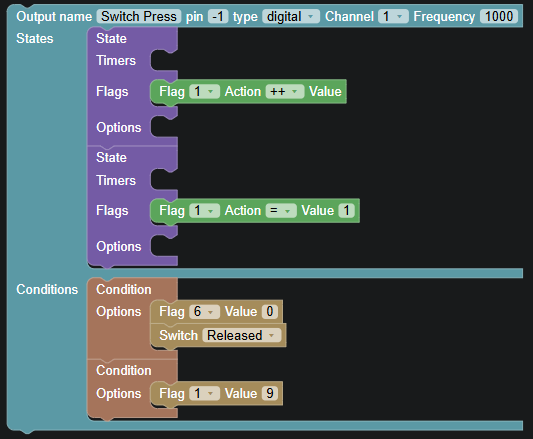Screen dimensions: 533x439
Task: Open the Switch dropdown showing Released
Action: [x=242, y=335]
